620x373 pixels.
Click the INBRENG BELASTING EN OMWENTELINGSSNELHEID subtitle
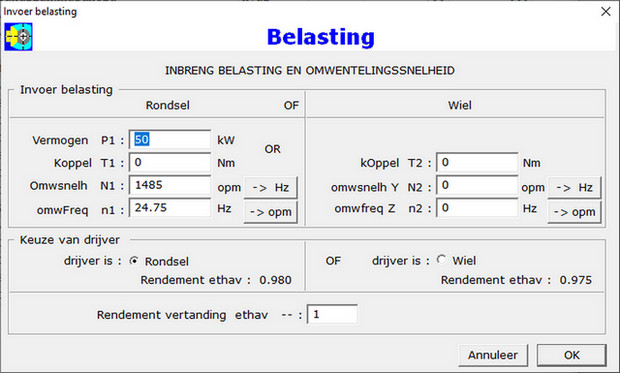click(x=310, y=71)
